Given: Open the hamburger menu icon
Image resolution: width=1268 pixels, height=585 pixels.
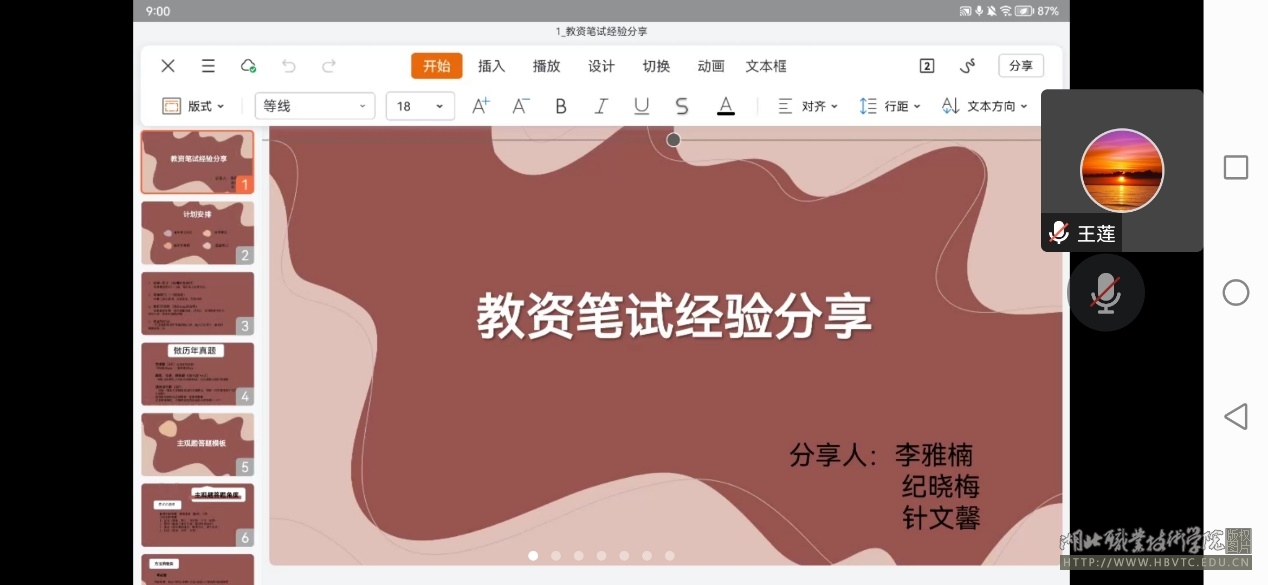Looking at the screenshot, I should [208, 66].
